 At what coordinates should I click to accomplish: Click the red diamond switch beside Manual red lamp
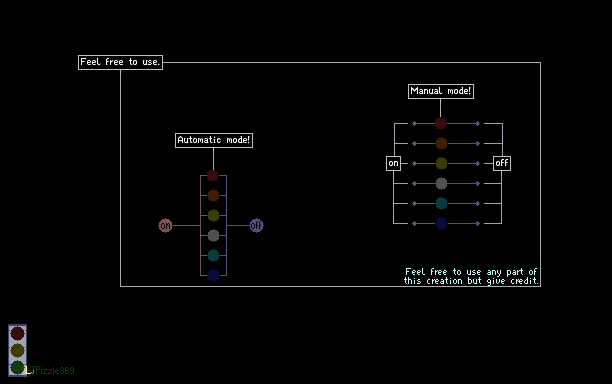pos(414,124)
